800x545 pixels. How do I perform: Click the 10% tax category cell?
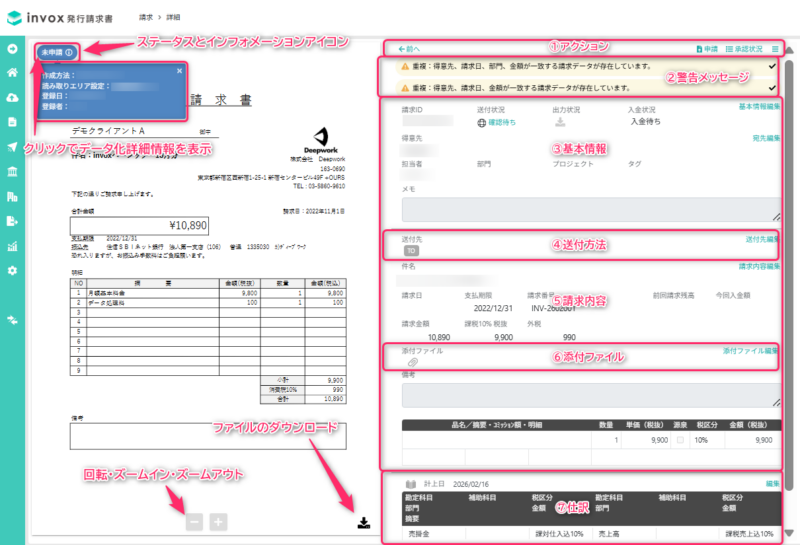[701, 440]
